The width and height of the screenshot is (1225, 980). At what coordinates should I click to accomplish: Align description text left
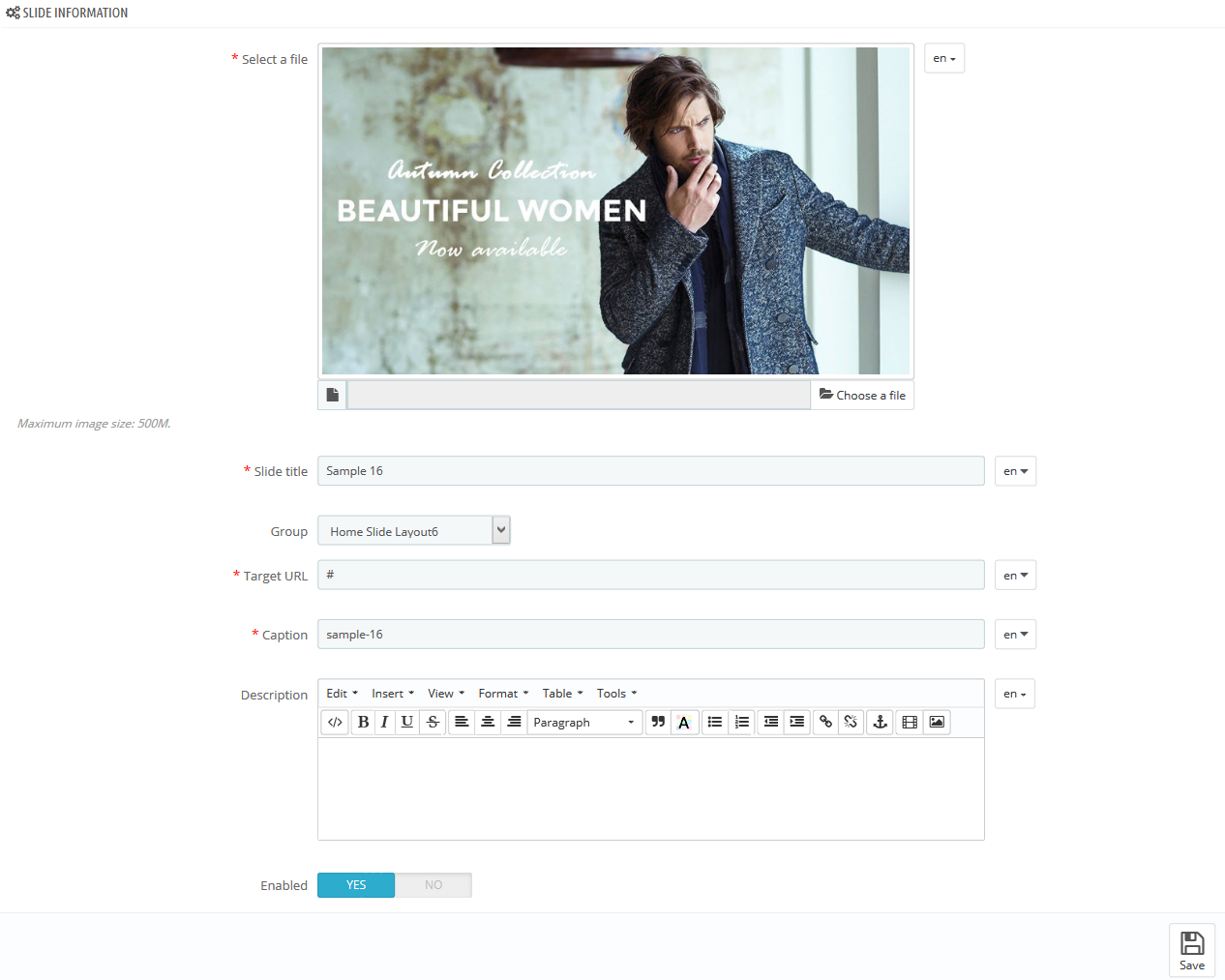point(462,722)
